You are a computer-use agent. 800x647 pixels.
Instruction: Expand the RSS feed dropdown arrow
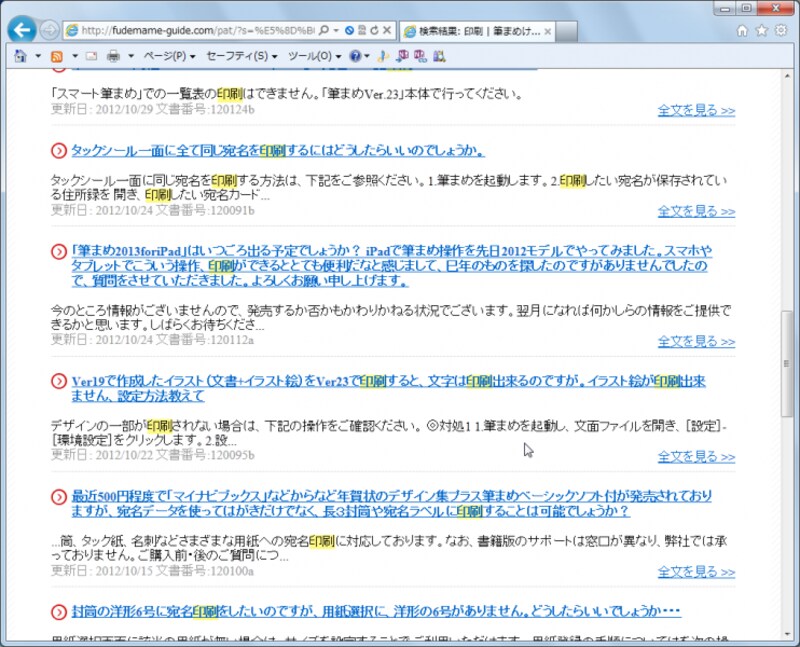tap(75, 56)
